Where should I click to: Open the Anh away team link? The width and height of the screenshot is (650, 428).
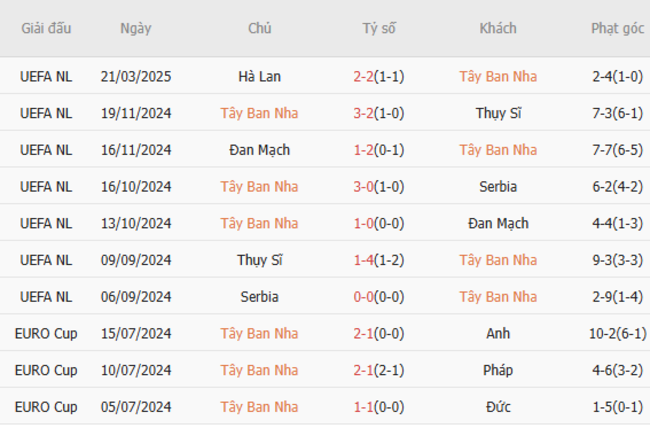(x=497, y=334)
